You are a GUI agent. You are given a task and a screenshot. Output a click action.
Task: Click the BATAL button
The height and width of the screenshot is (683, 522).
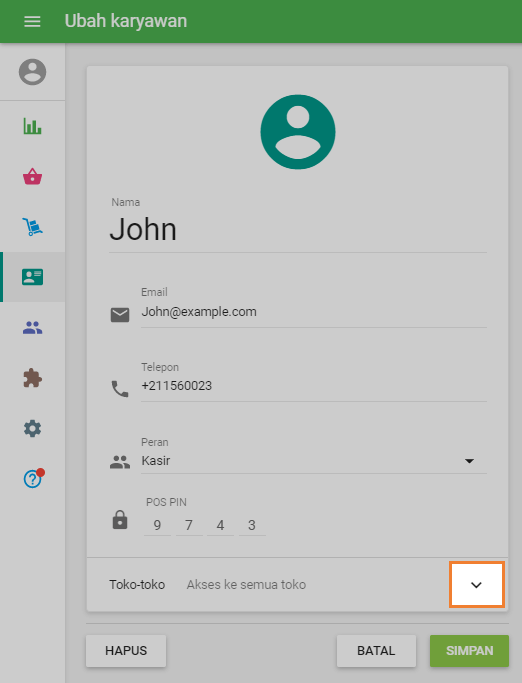click(x=376, y=651)
